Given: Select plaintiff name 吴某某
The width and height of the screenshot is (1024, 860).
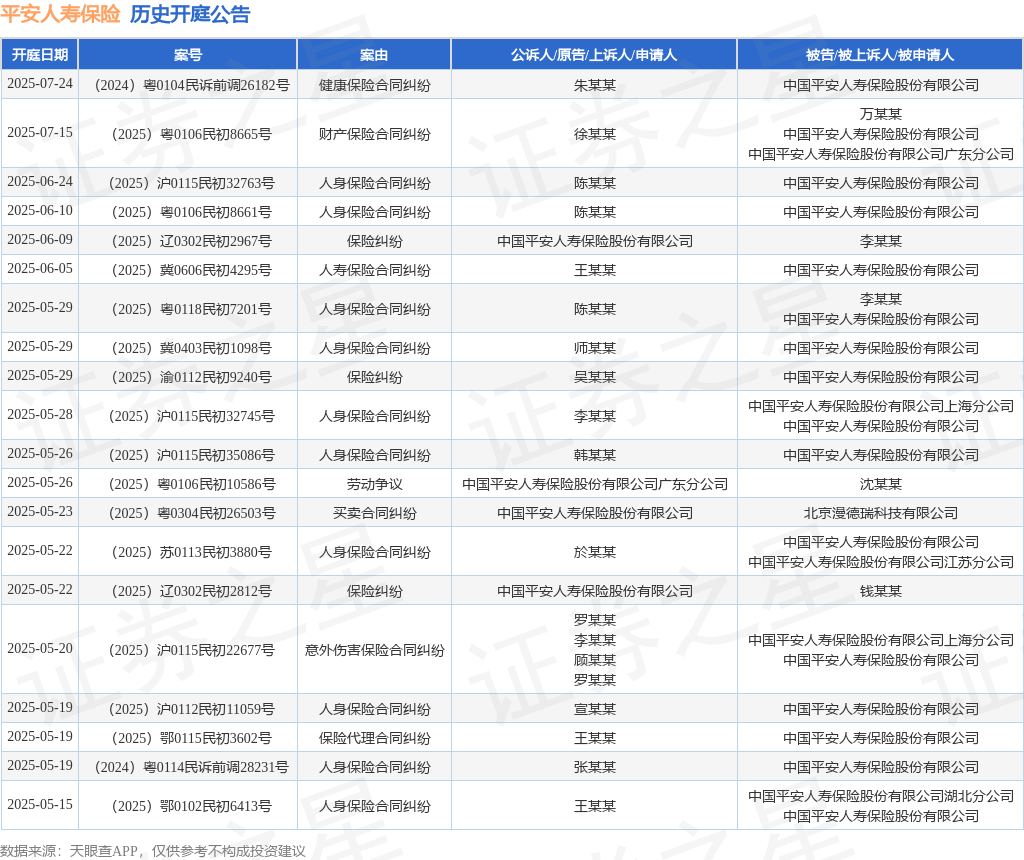Looking at the screenshot, I should pos(594,377).
